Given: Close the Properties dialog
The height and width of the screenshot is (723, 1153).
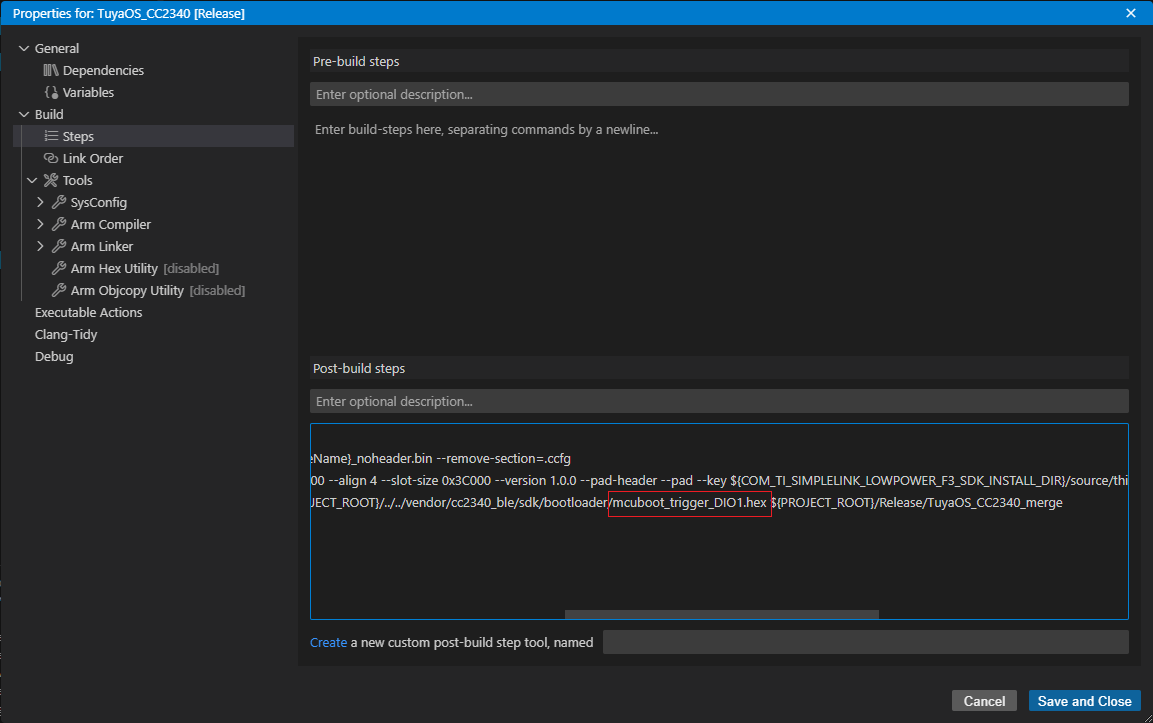Looking at the screenshot, I should tap(1131, 13).
